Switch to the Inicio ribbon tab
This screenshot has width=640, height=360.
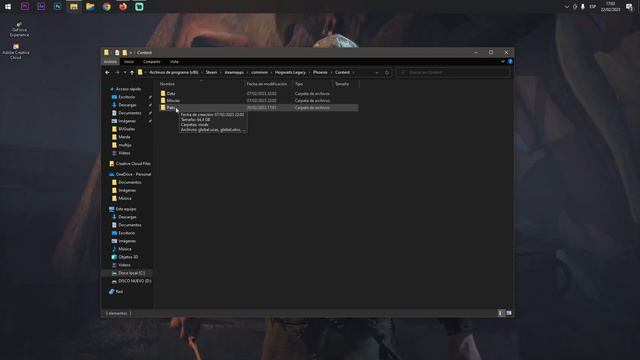[129, 61]
